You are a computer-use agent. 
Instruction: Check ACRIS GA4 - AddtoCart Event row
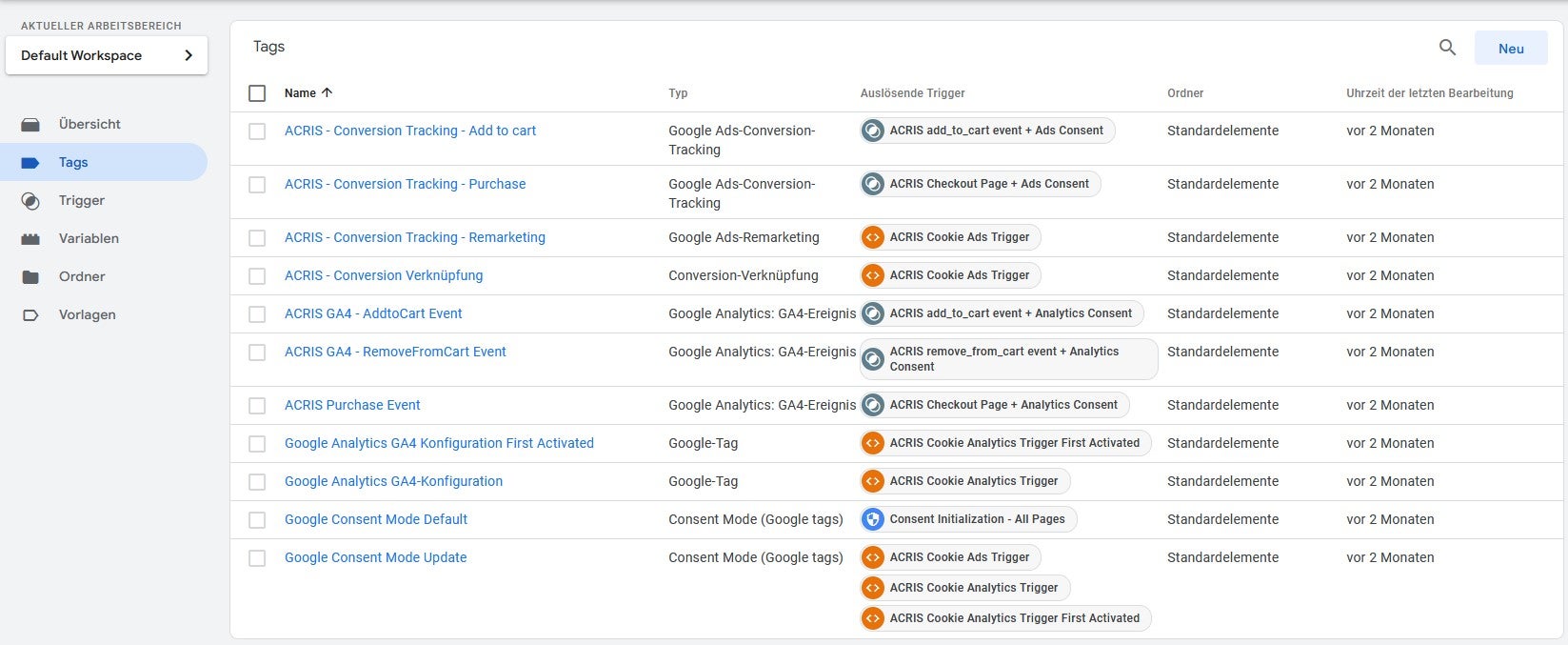[x=257, y=314]
